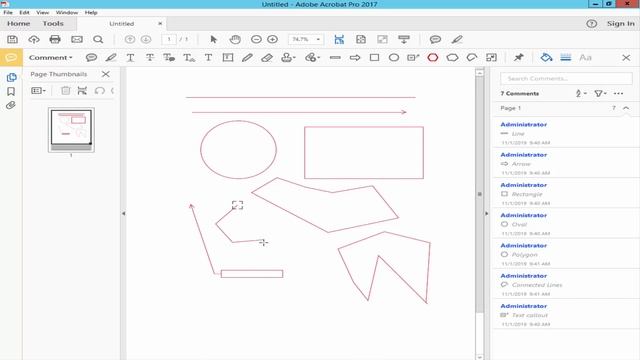
Task: Click the fit one full page icon
Action: coord(361,39)
